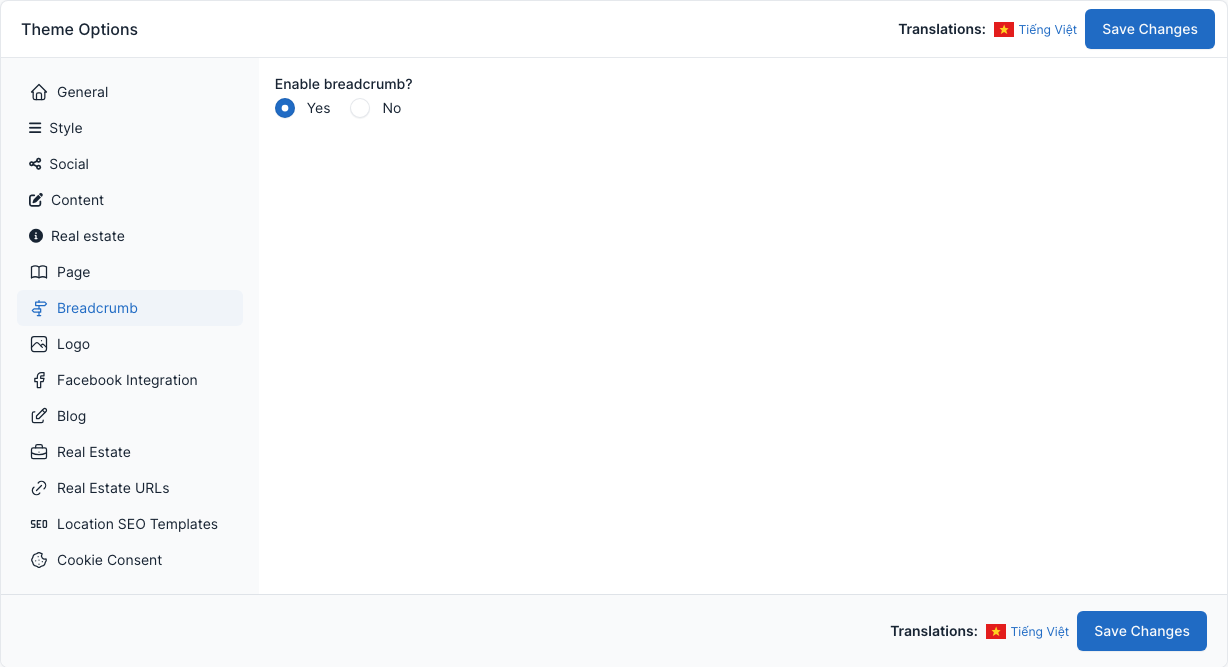Click the bars icon beside Style

point(35,128)
